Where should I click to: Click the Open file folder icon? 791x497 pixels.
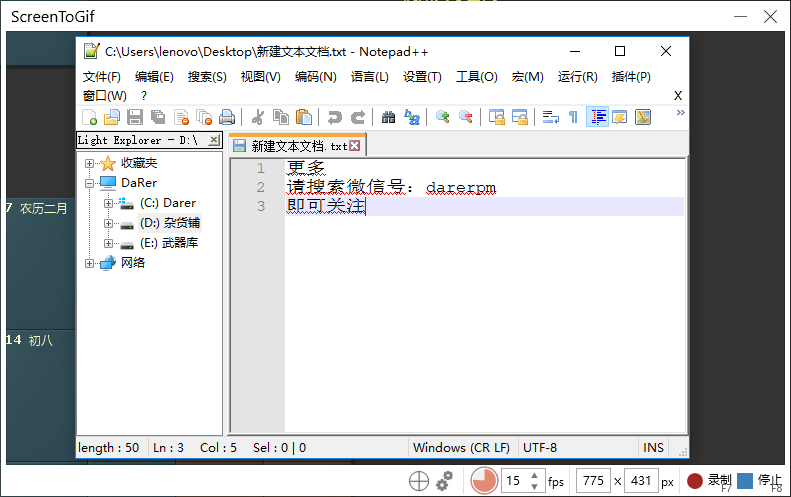(x=112, y=117)
